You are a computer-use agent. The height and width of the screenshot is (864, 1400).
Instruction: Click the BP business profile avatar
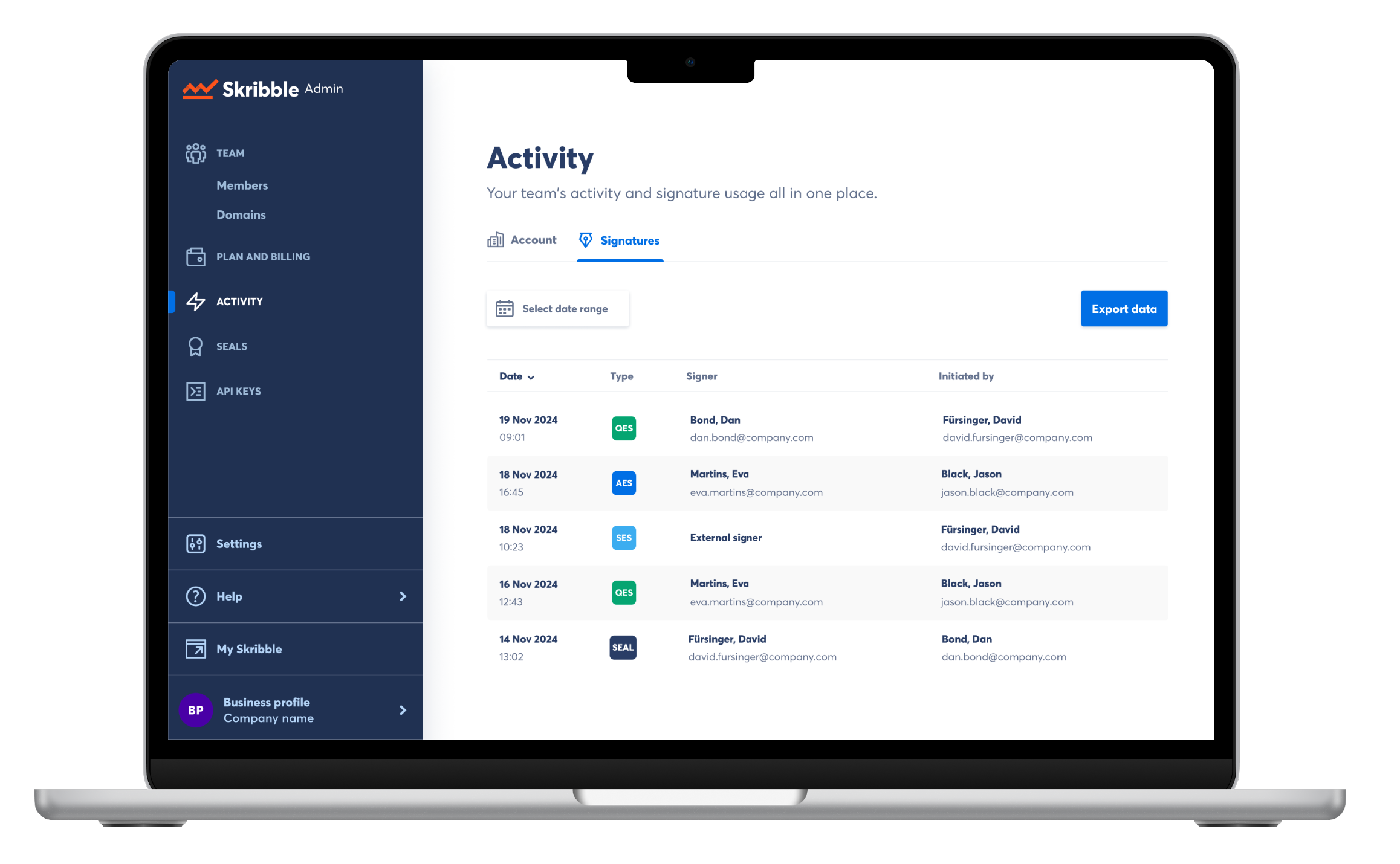pyautogui.click(x=195, y=710)
